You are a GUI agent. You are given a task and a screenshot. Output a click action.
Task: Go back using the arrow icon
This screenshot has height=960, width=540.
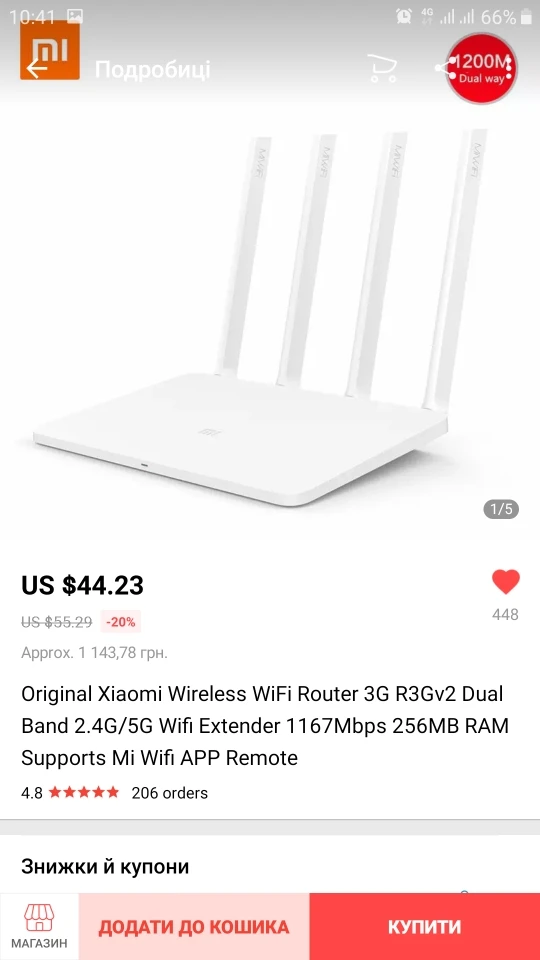tap(37, 69)
